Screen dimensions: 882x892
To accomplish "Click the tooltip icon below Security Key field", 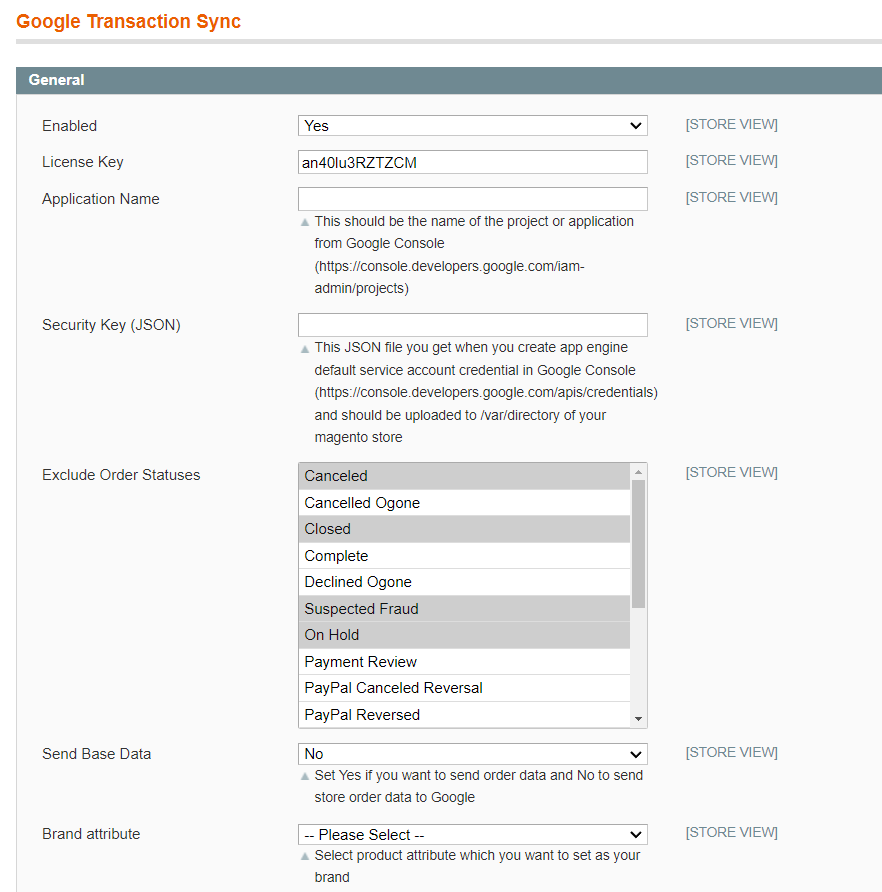I will 305,347.
